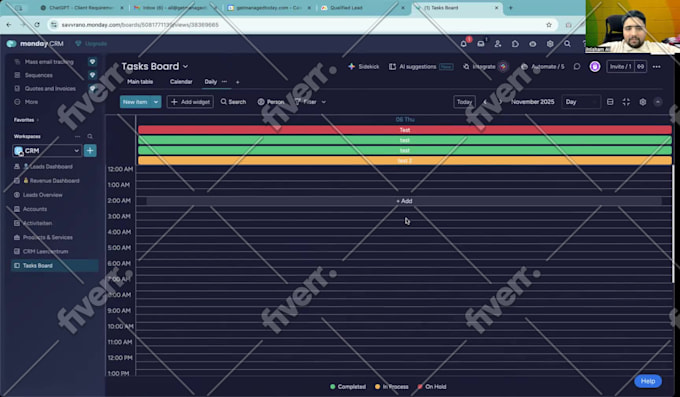Click the split view layout icon
Screen dimensions: 680x397
610,102
